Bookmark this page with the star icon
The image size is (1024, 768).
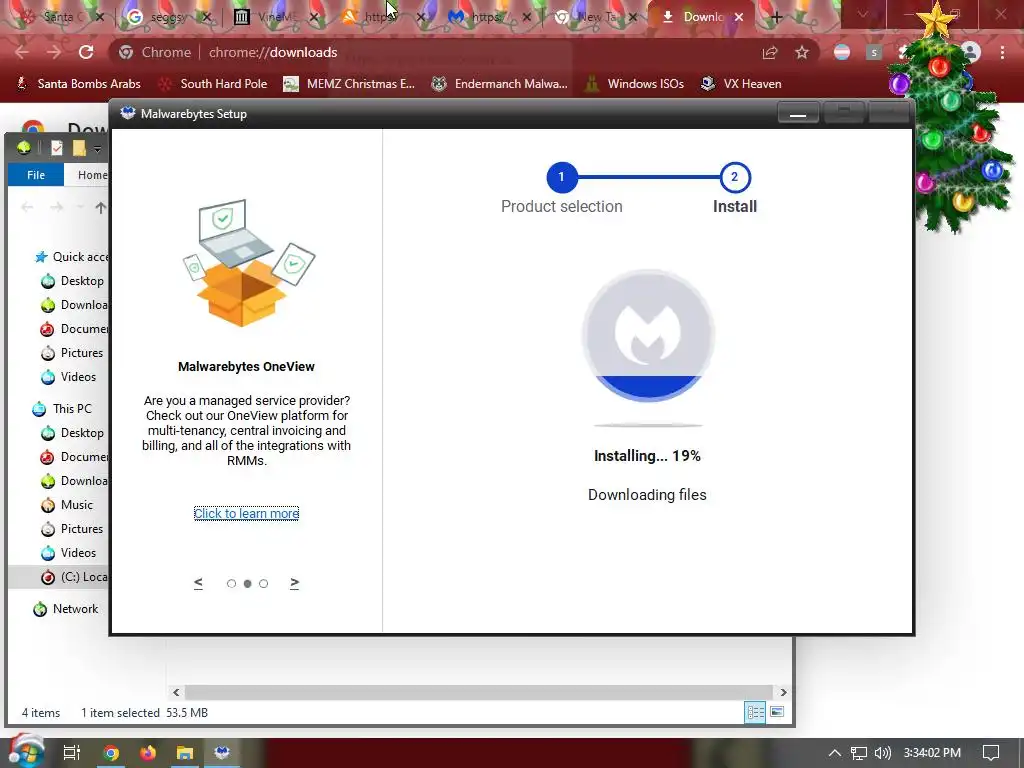(x=802, y=52)
